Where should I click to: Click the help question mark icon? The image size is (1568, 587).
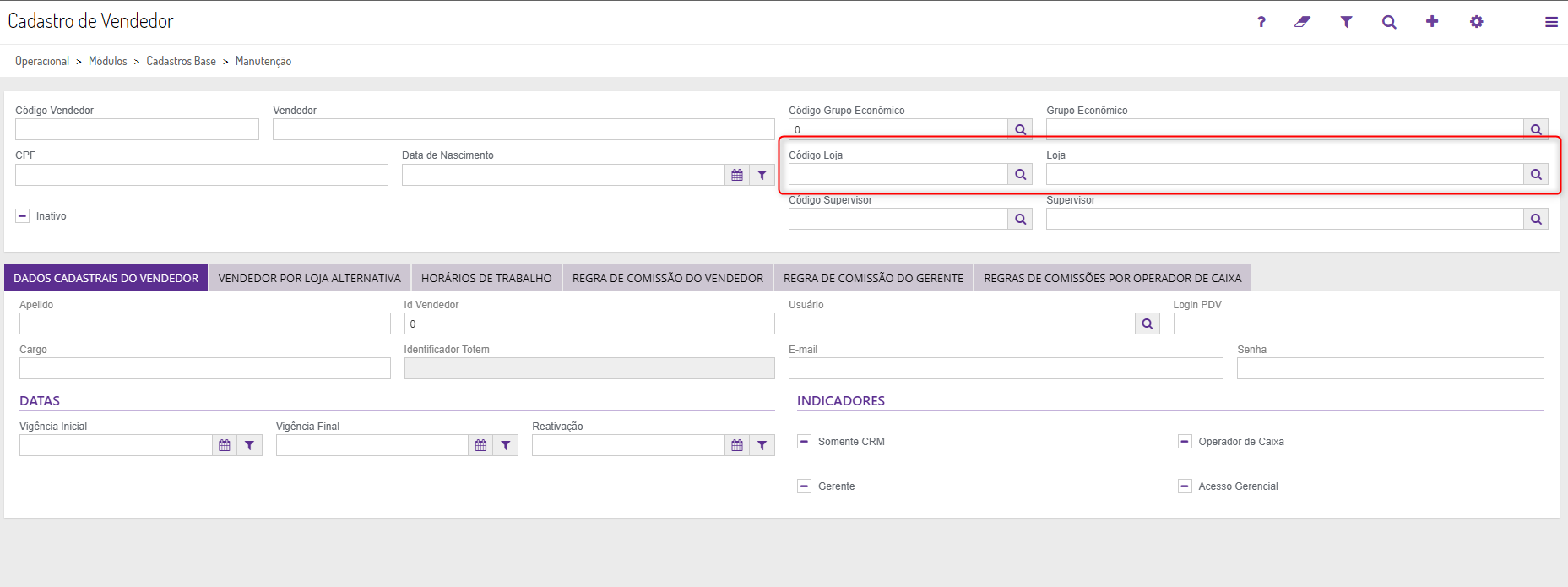point(1261,22)
